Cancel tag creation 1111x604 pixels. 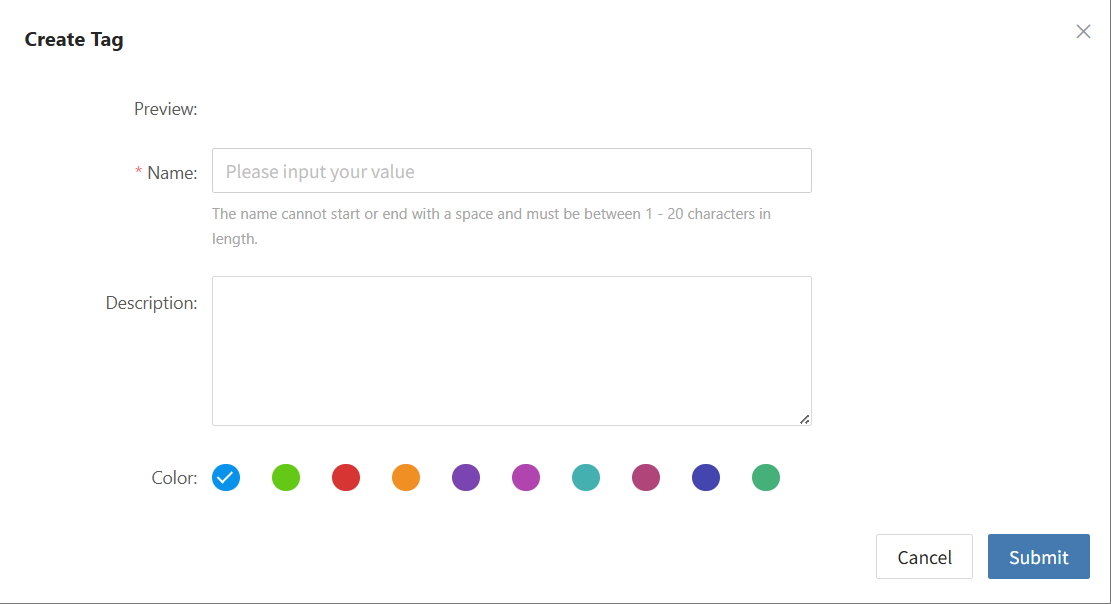coord(924,557)
